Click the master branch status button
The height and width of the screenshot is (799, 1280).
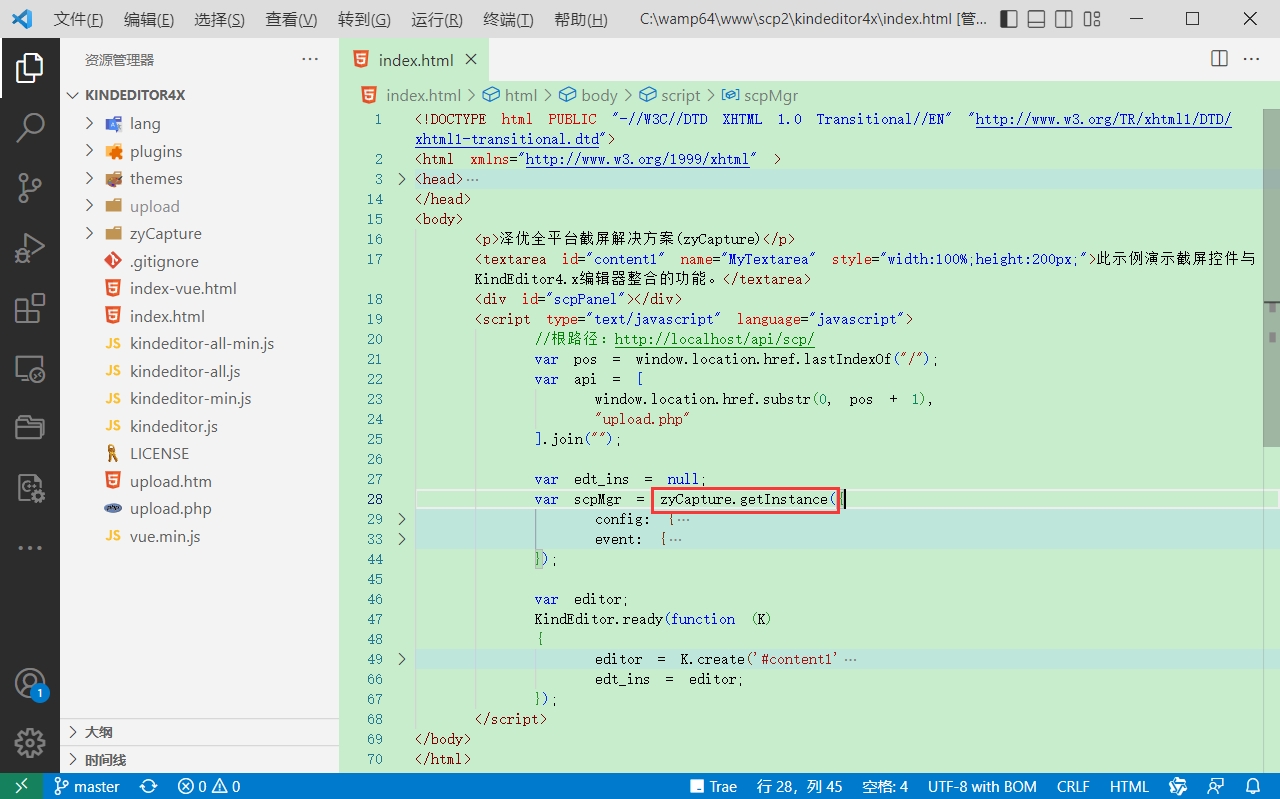point(87,786)
